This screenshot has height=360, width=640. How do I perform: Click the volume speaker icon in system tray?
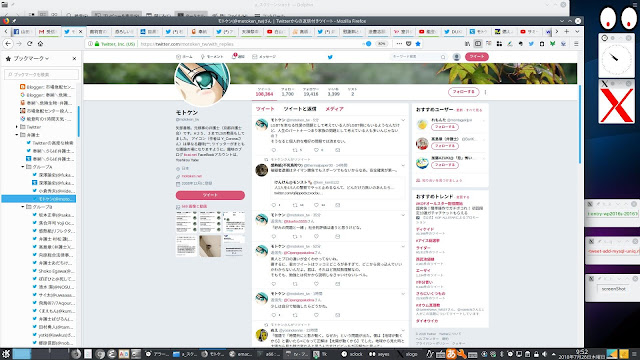pyautogui.click(x=544, y=354)
